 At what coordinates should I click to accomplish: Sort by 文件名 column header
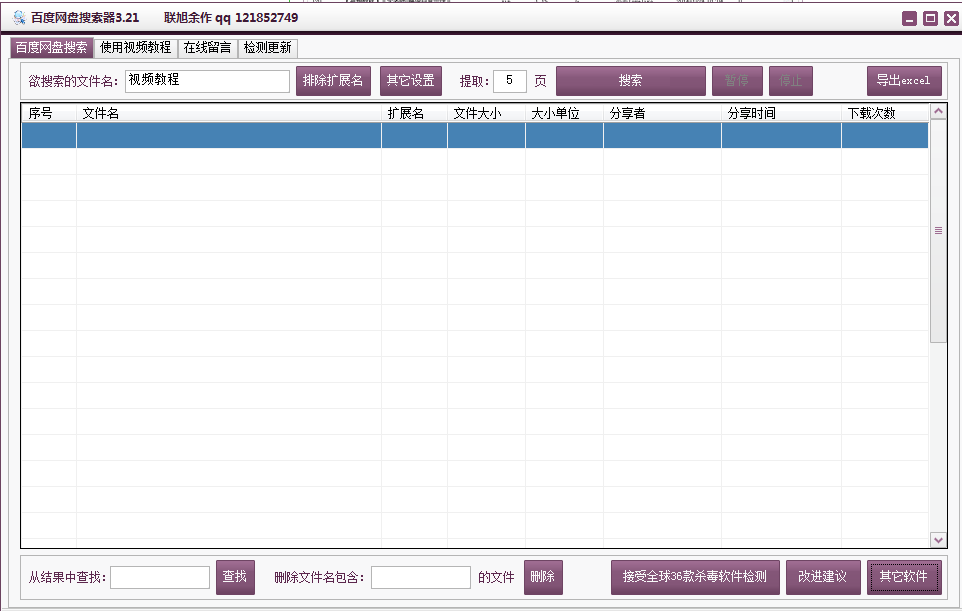tap(229, 113)
